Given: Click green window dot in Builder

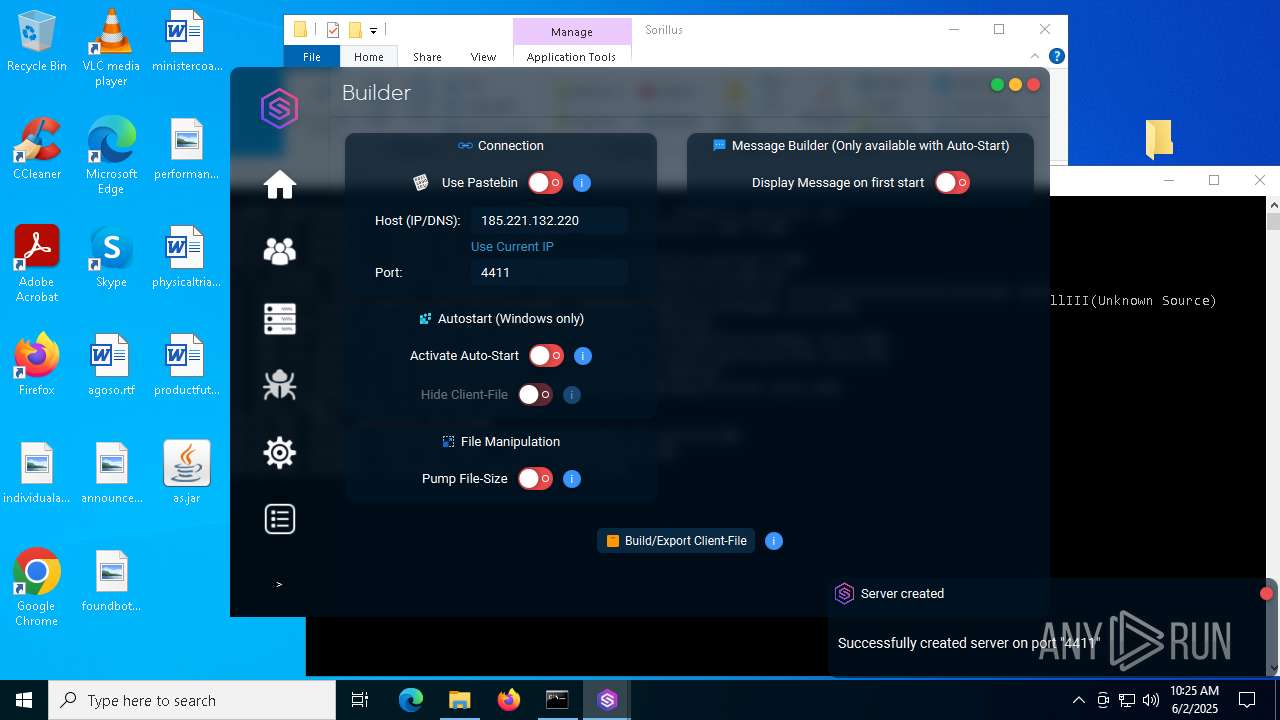Looking at the screenshot, I should coord(997,85).
